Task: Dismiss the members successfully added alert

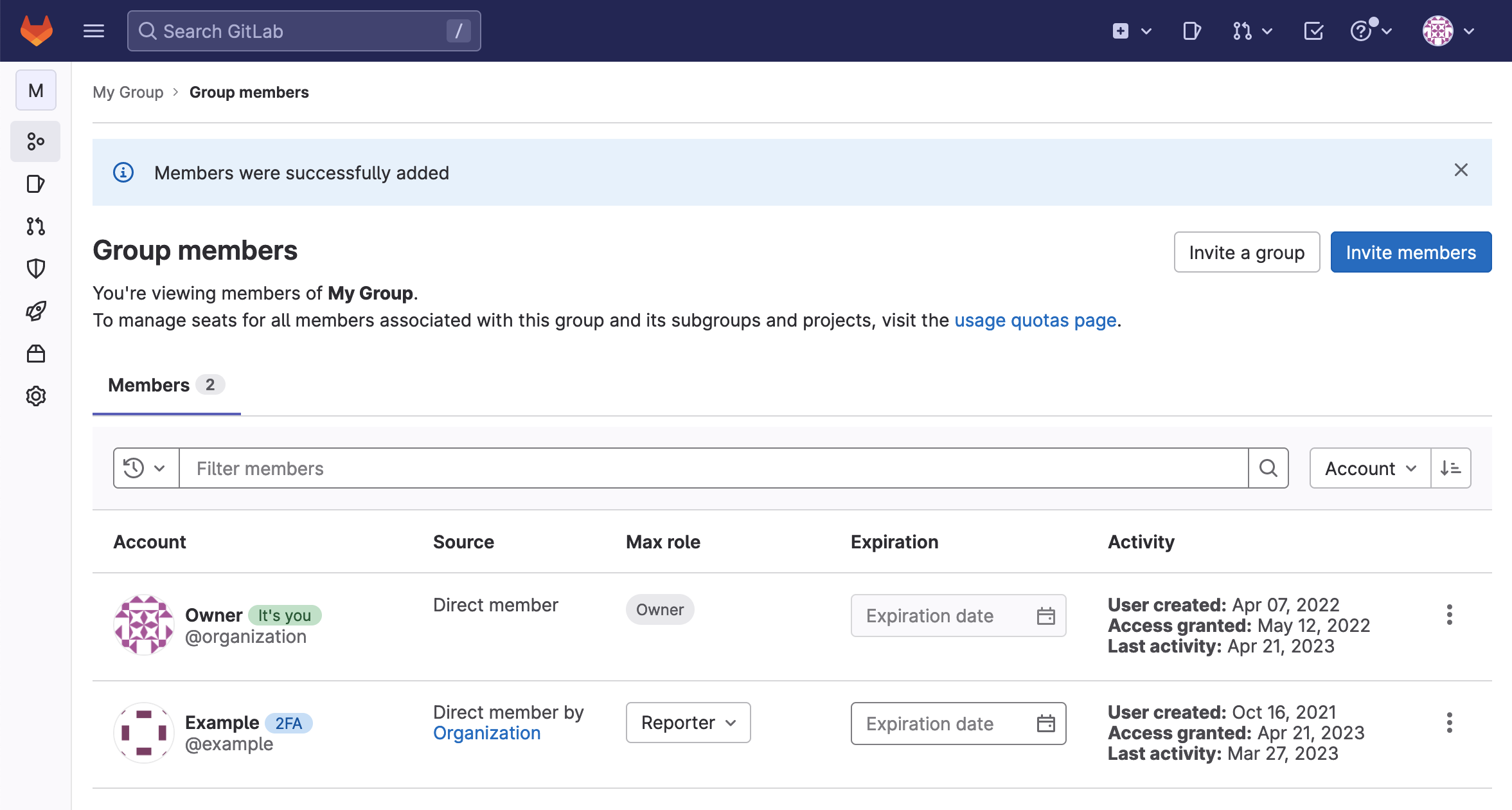Action: [1461, 170]
